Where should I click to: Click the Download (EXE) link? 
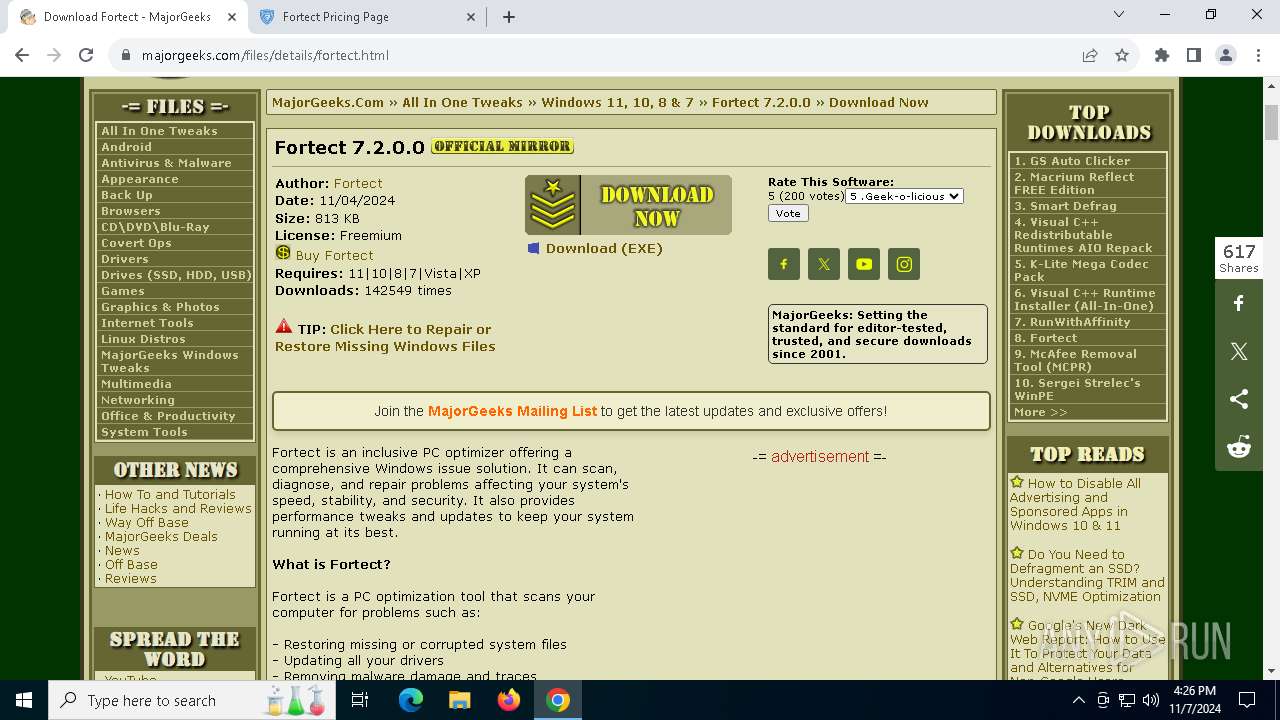click(x=604, y=248)
